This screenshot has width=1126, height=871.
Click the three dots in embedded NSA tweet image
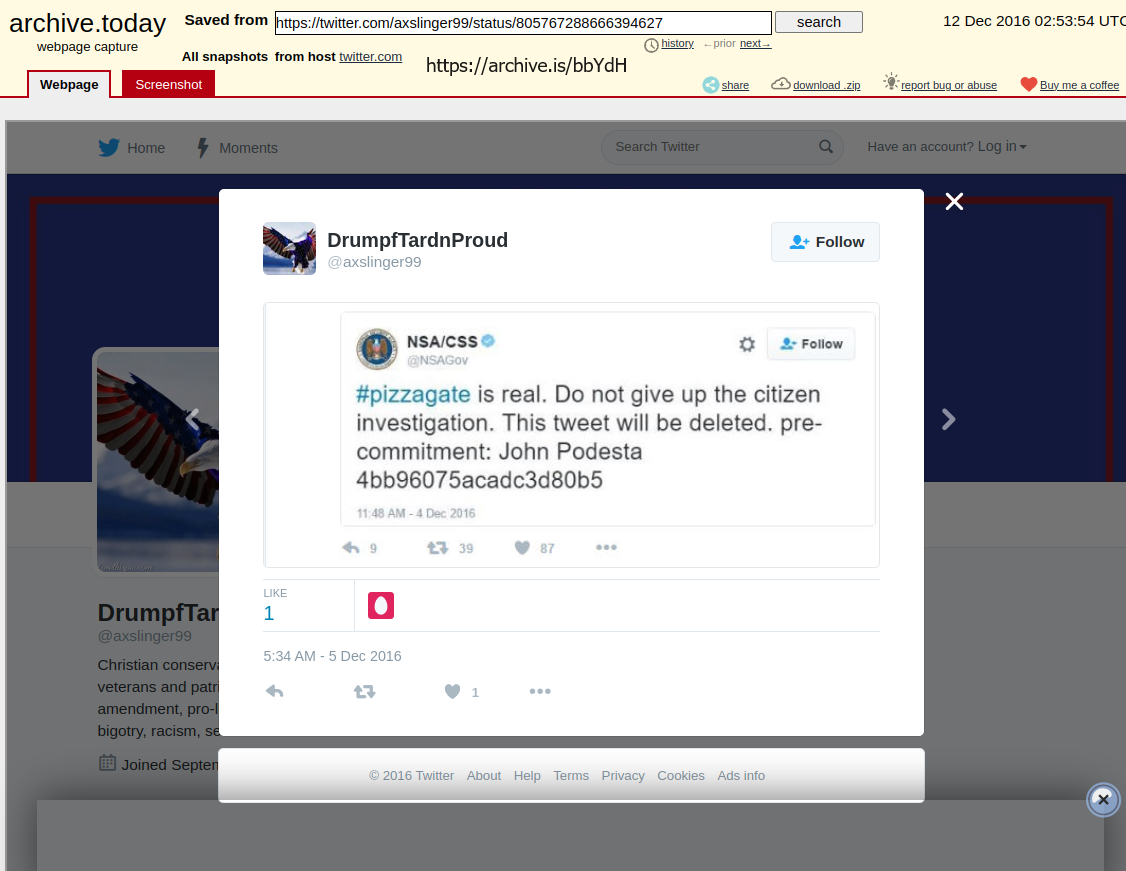[x=606, y=547]
